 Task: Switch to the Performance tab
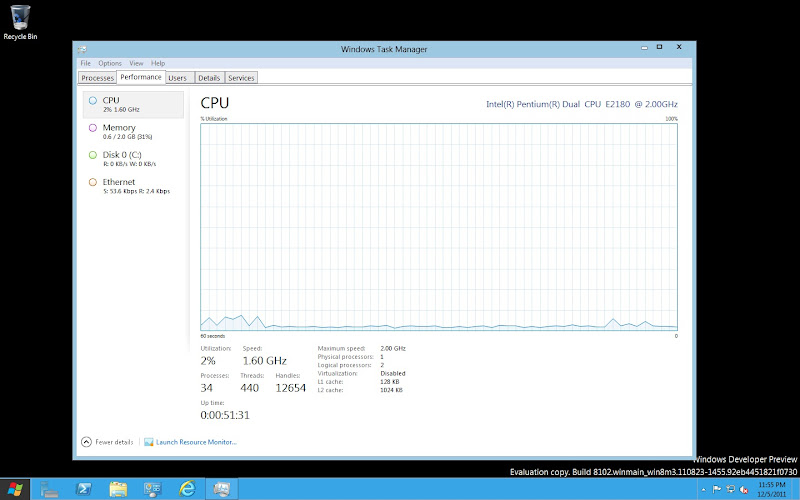(141, 77)
